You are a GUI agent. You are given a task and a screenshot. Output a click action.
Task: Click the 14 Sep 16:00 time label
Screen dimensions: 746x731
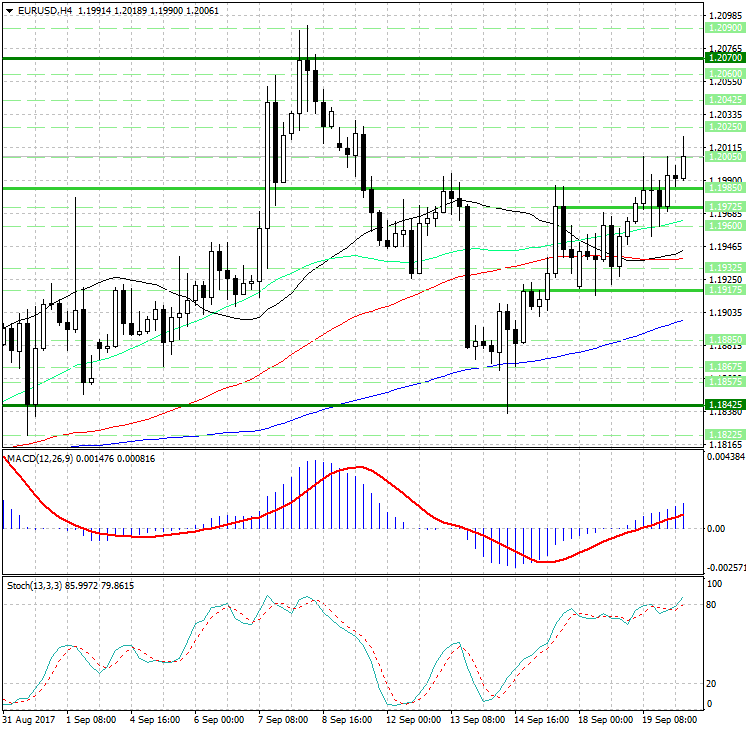tap(541, 720)
